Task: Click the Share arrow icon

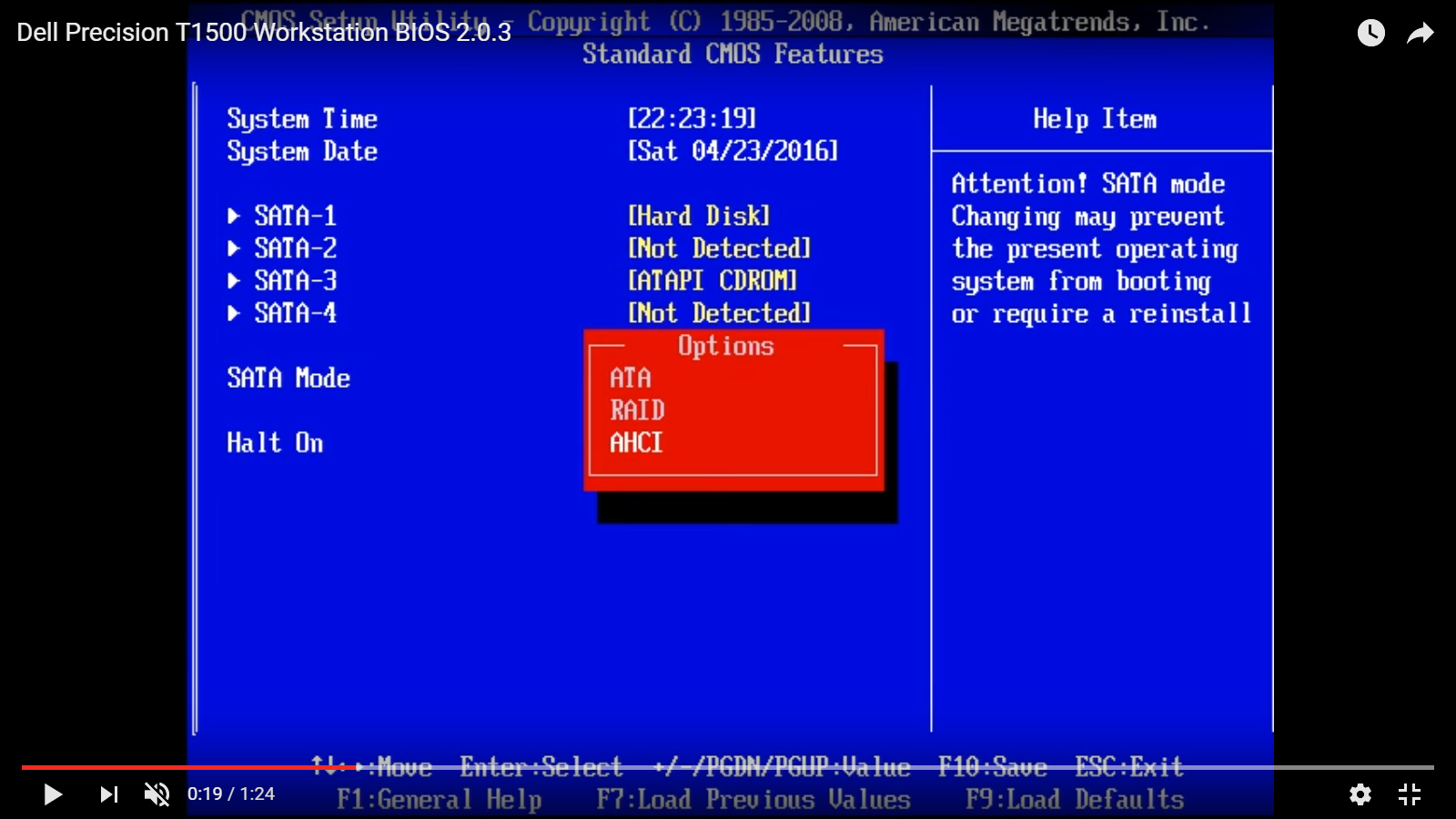Action: [1421, 34]
